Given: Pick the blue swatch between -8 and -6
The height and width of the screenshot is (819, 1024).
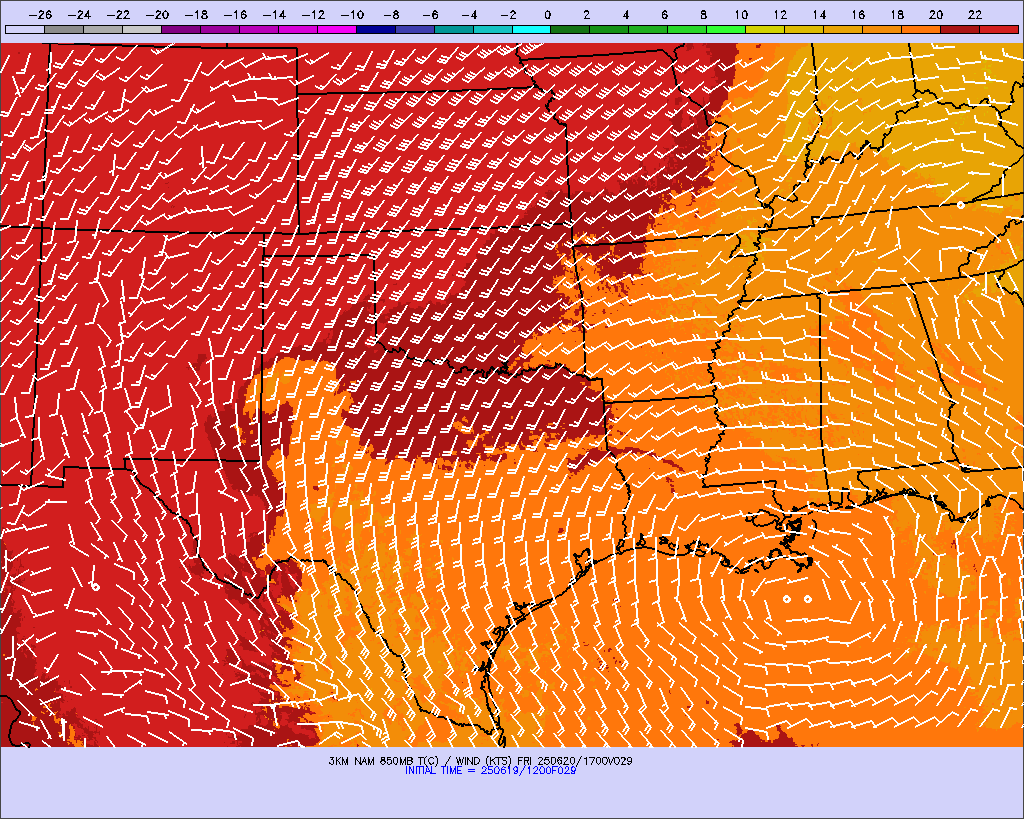Looking at the screenshot, I should pos(415,29).
